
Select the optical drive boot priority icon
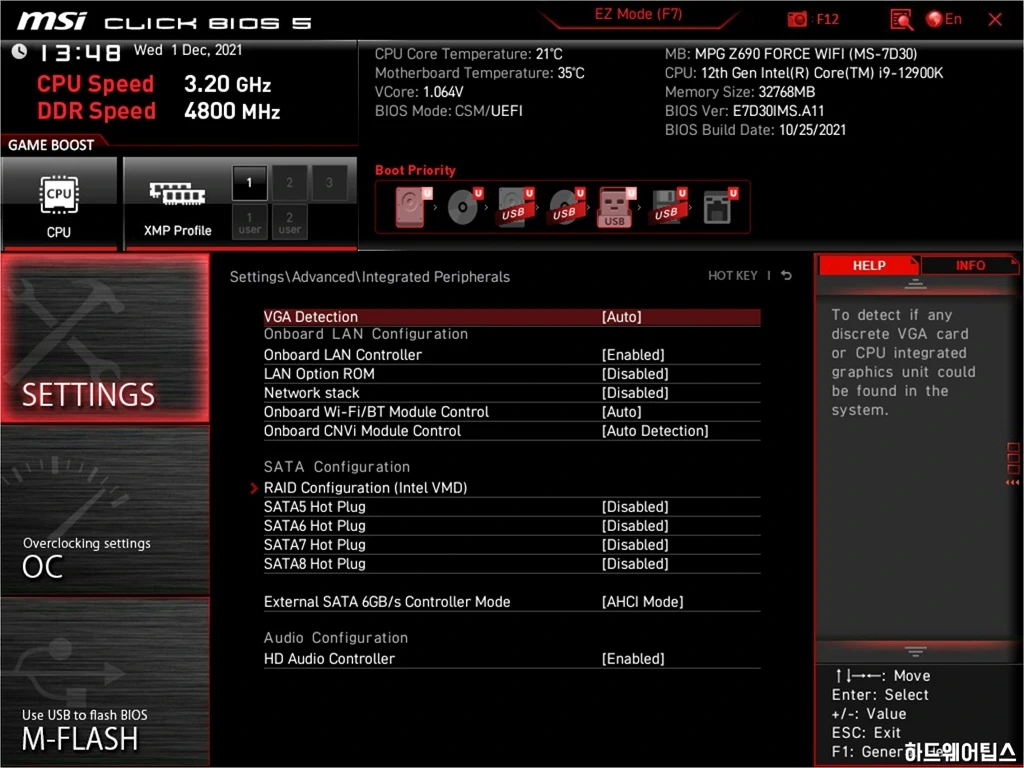click(x=464, y=207)
